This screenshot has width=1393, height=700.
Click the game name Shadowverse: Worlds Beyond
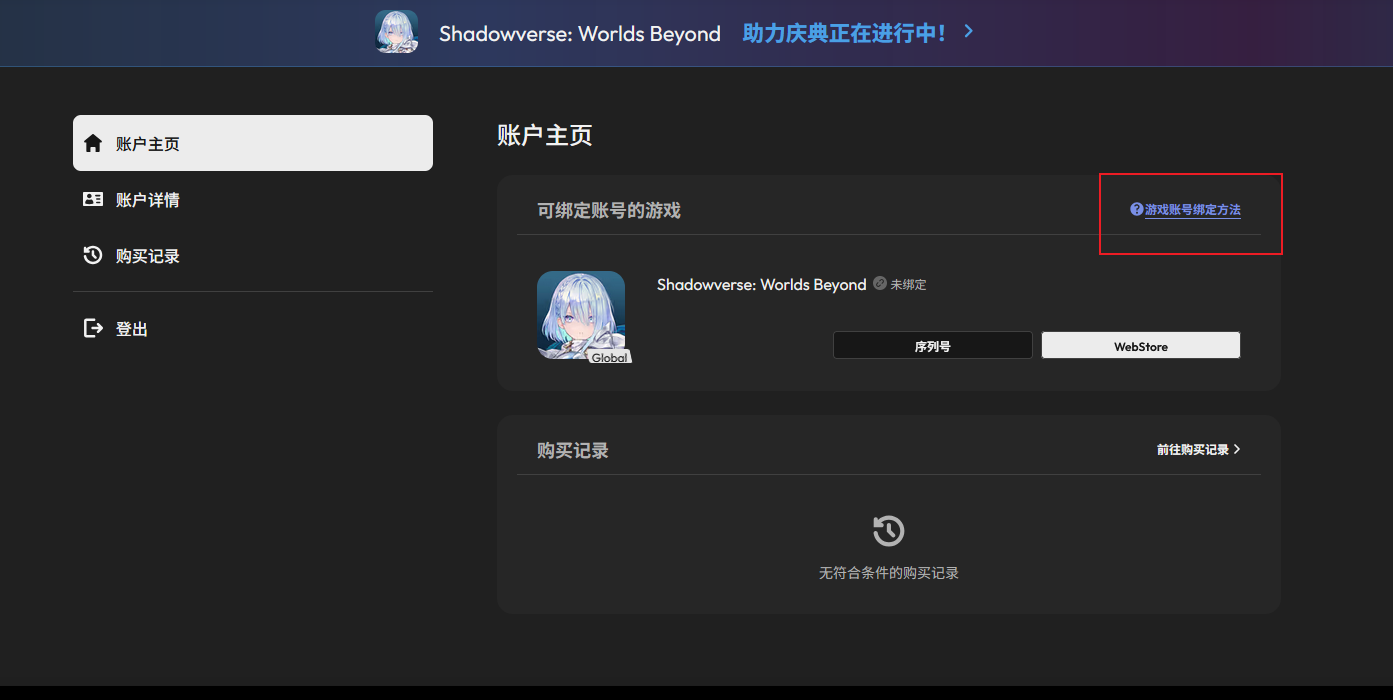761,285
